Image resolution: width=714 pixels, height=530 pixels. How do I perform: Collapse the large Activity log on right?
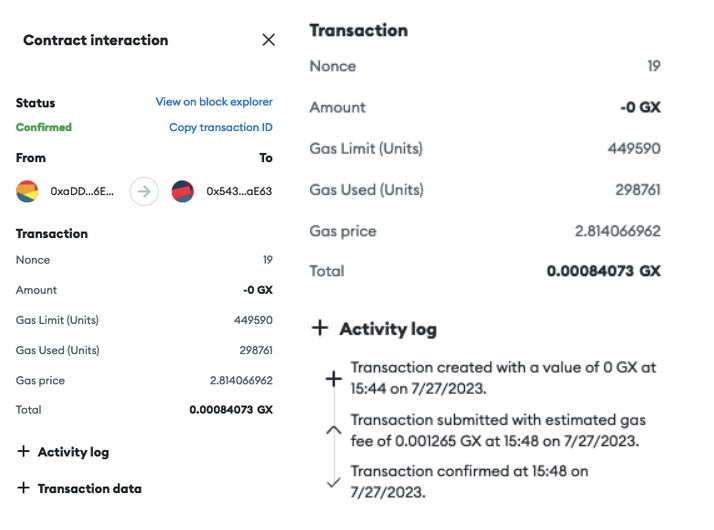374,329
